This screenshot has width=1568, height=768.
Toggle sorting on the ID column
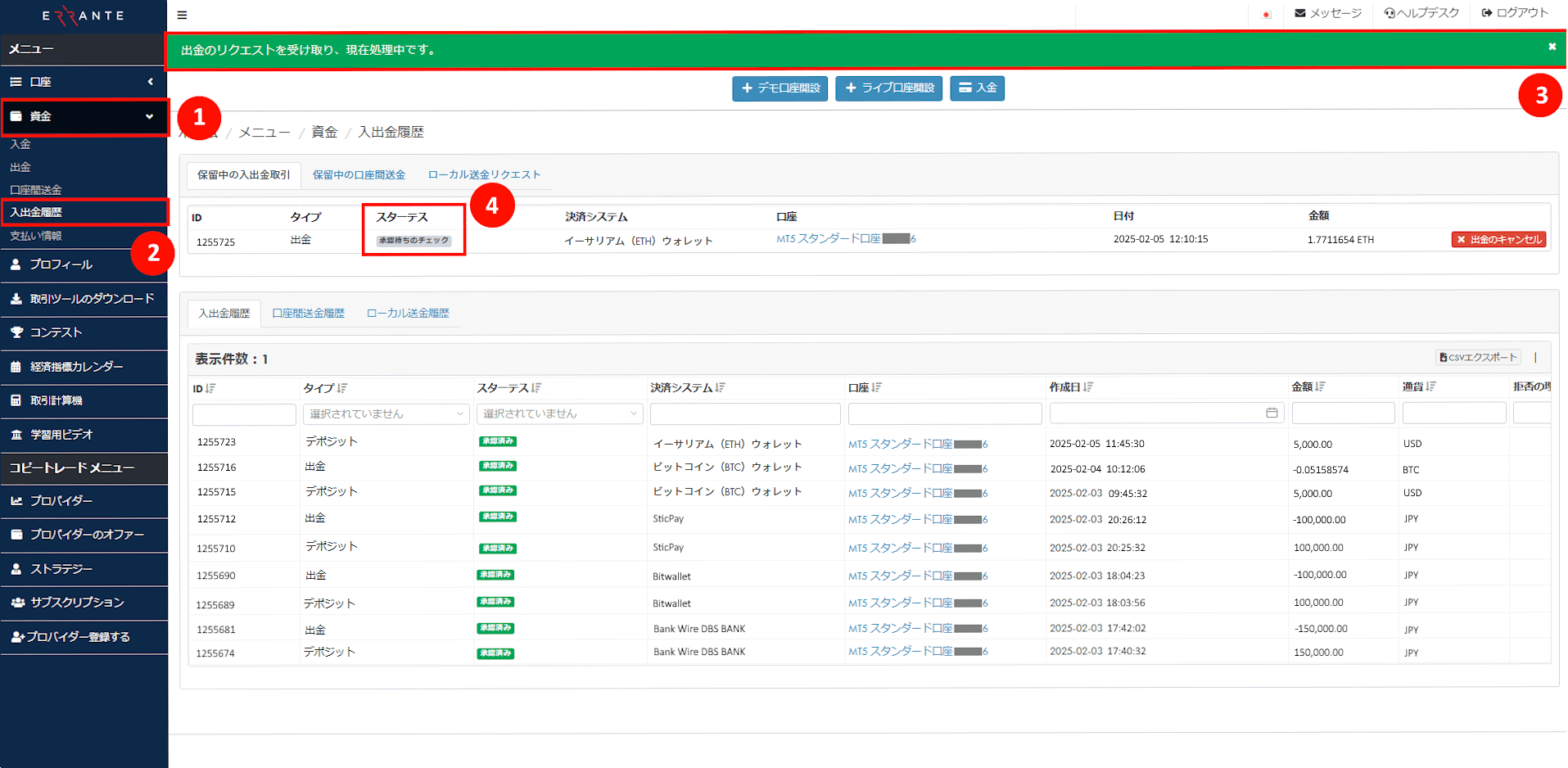[x=210, y=387]
